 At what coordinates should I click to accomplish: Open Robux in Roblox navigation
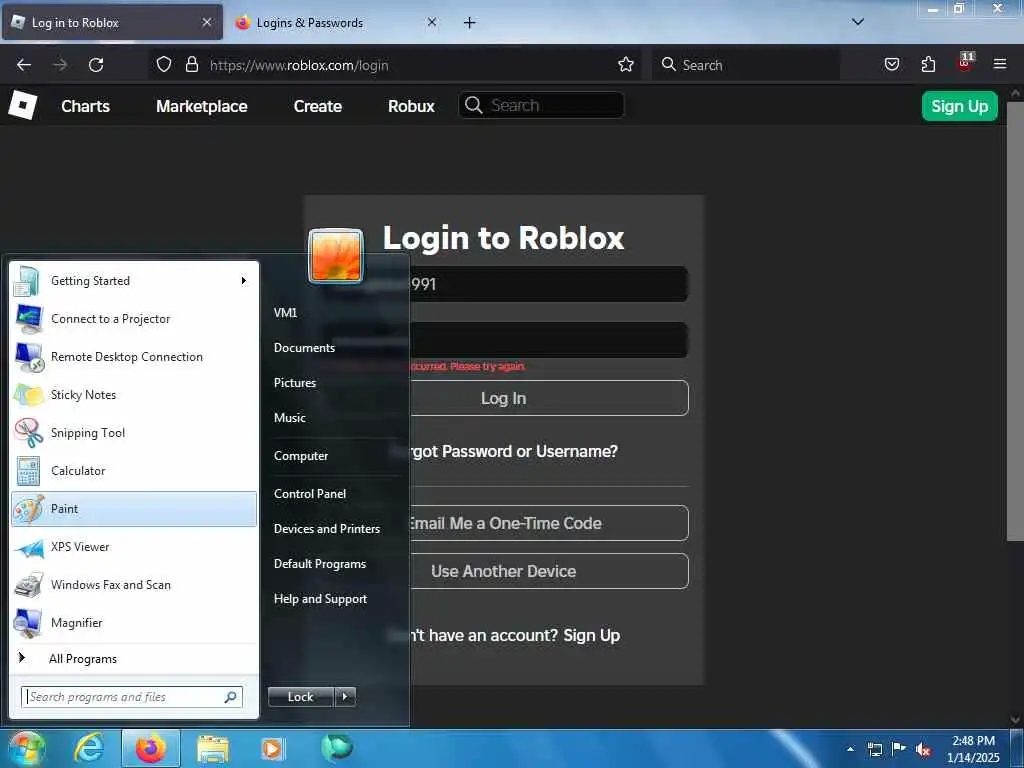411,106
